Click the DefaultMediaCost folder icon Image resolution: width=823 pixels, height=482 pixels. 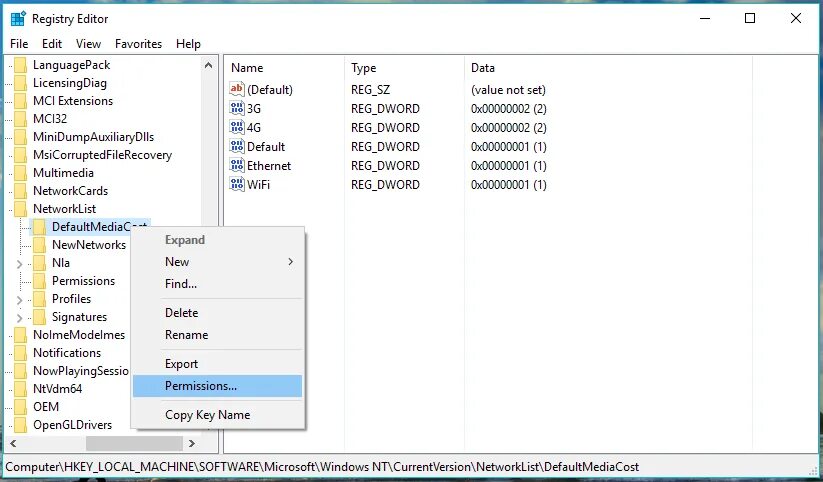pyautogui.click(x=39, y=227)
